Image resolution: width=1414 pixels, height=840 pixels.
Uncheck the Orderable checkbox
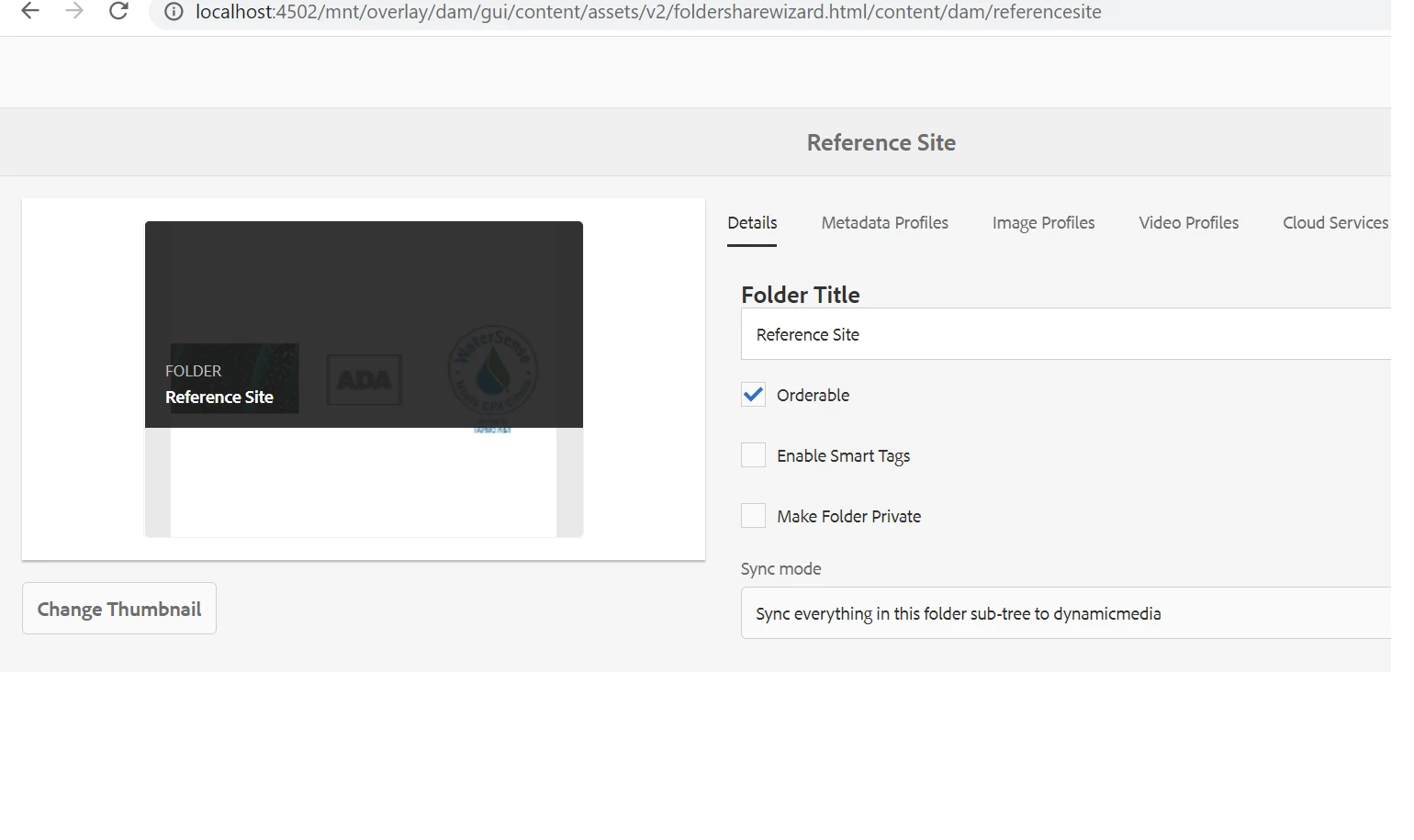(753, 395)
